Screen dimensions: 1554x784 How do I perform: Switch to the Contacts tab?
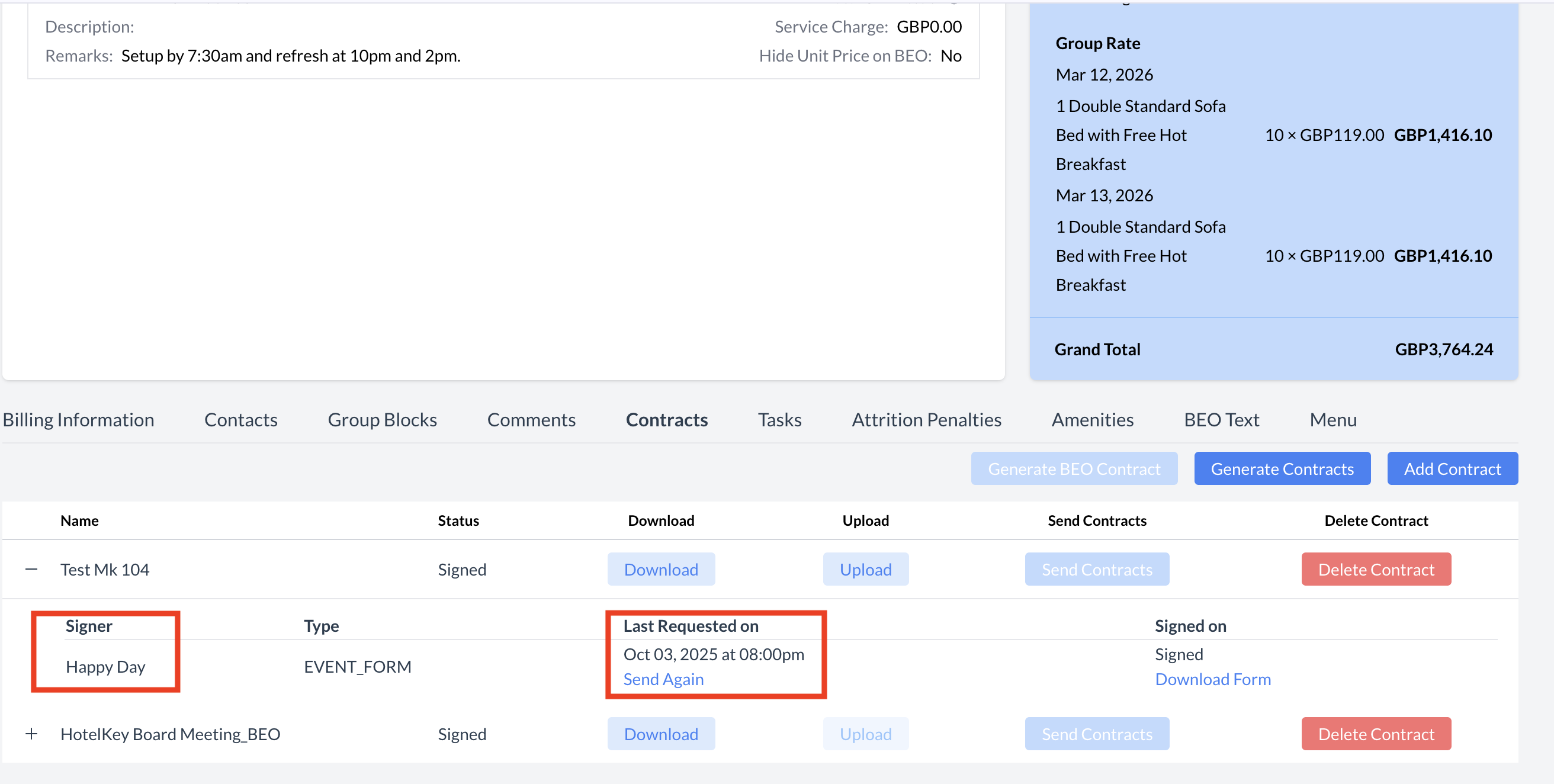240,419
